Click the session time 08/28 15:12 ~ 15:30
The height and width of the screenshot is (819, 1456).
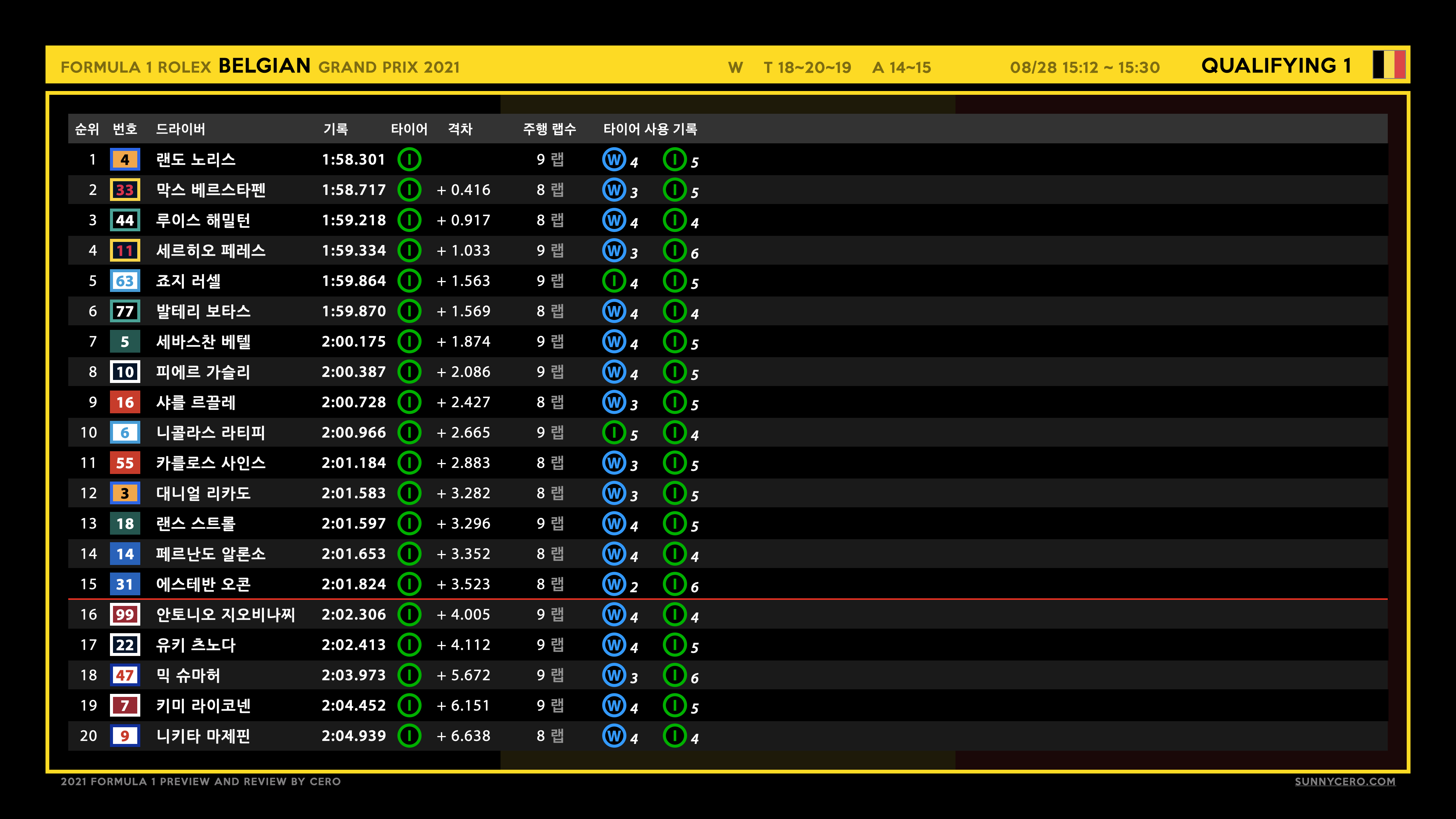coord(1084,67)
